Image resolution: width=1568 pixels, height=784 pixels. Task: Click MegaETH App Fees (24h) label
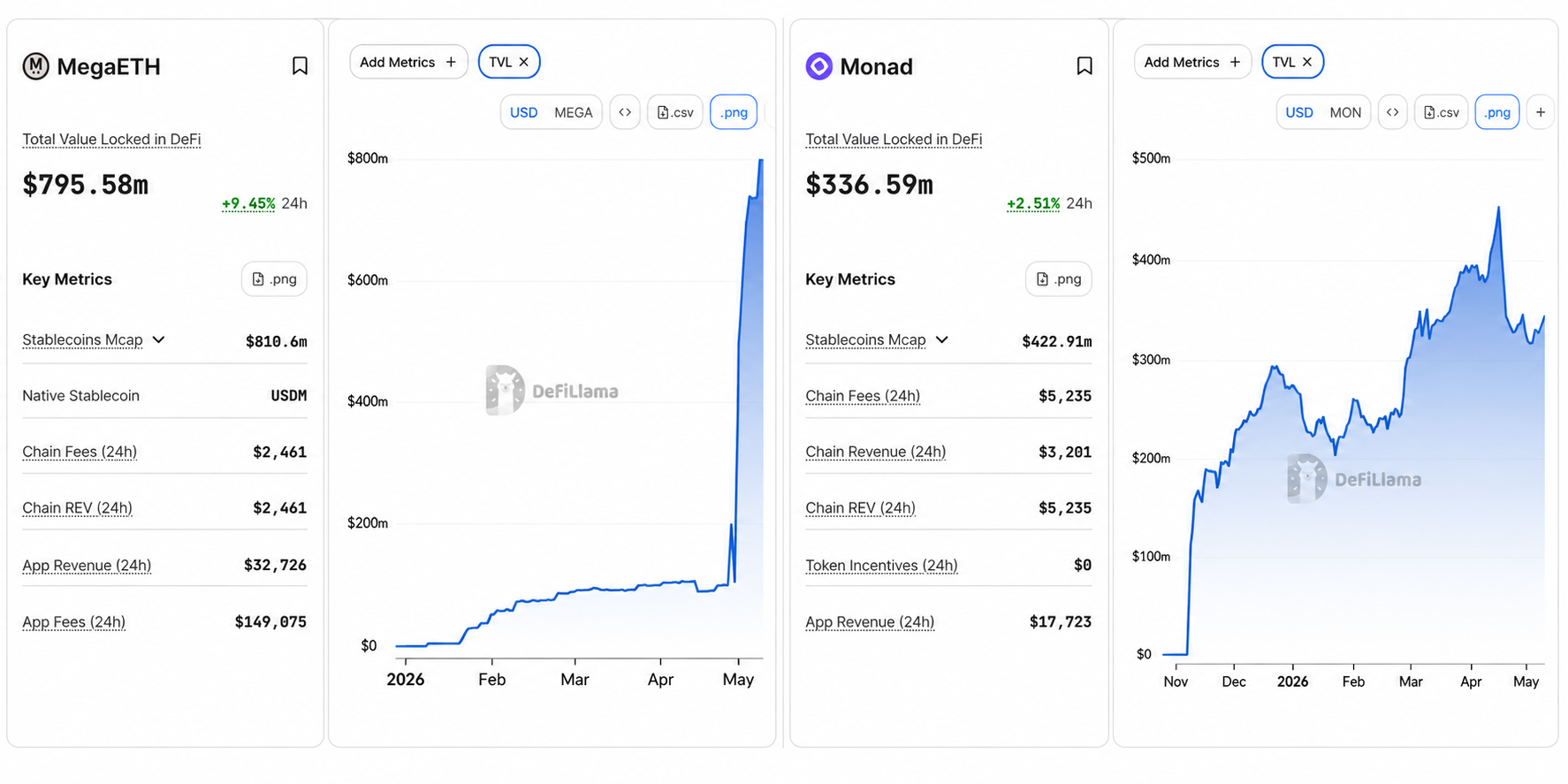click(x=73, y=622)
